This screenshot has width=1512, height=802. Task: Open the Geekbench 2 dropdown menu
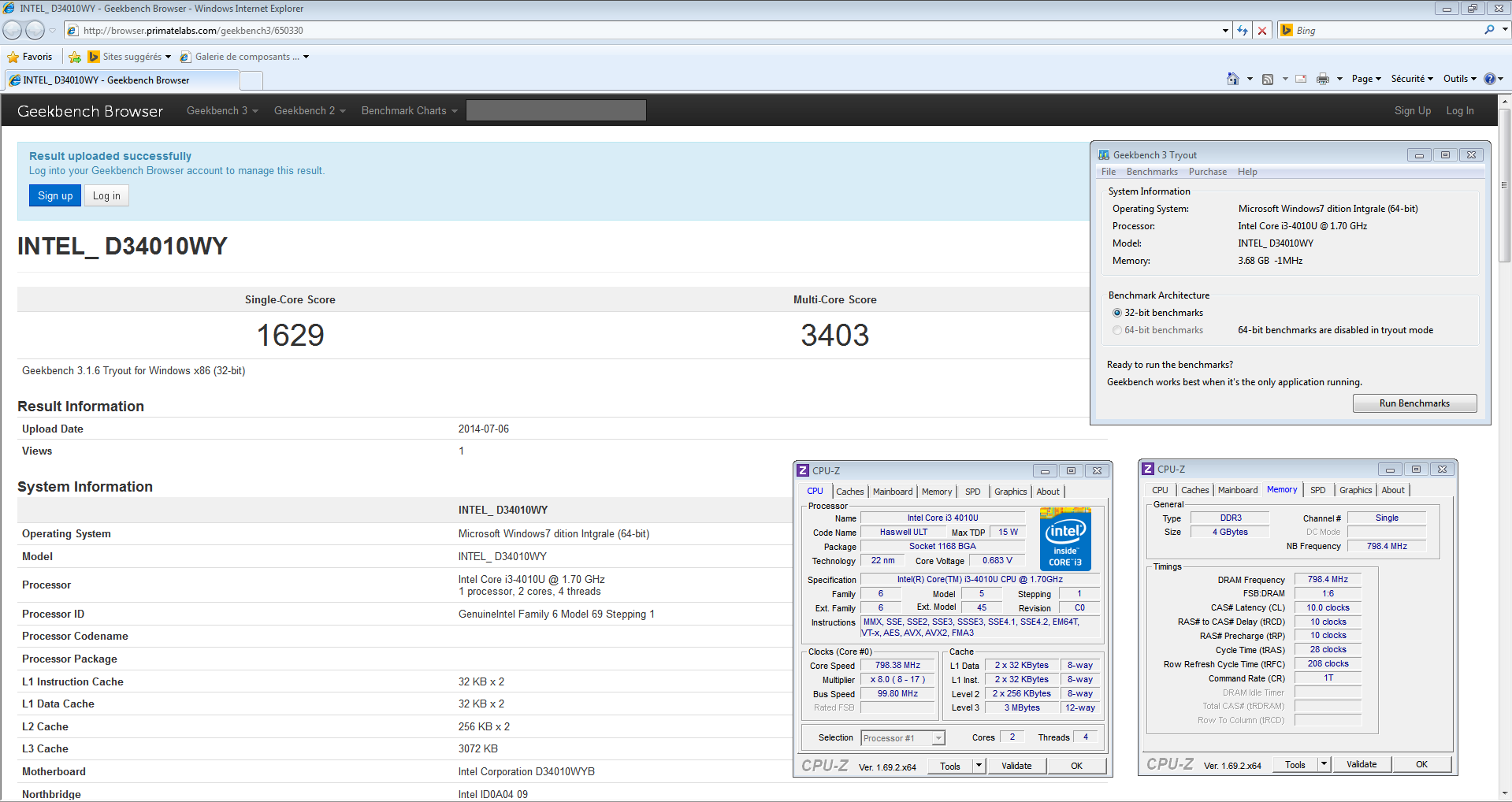pos(310,111)
